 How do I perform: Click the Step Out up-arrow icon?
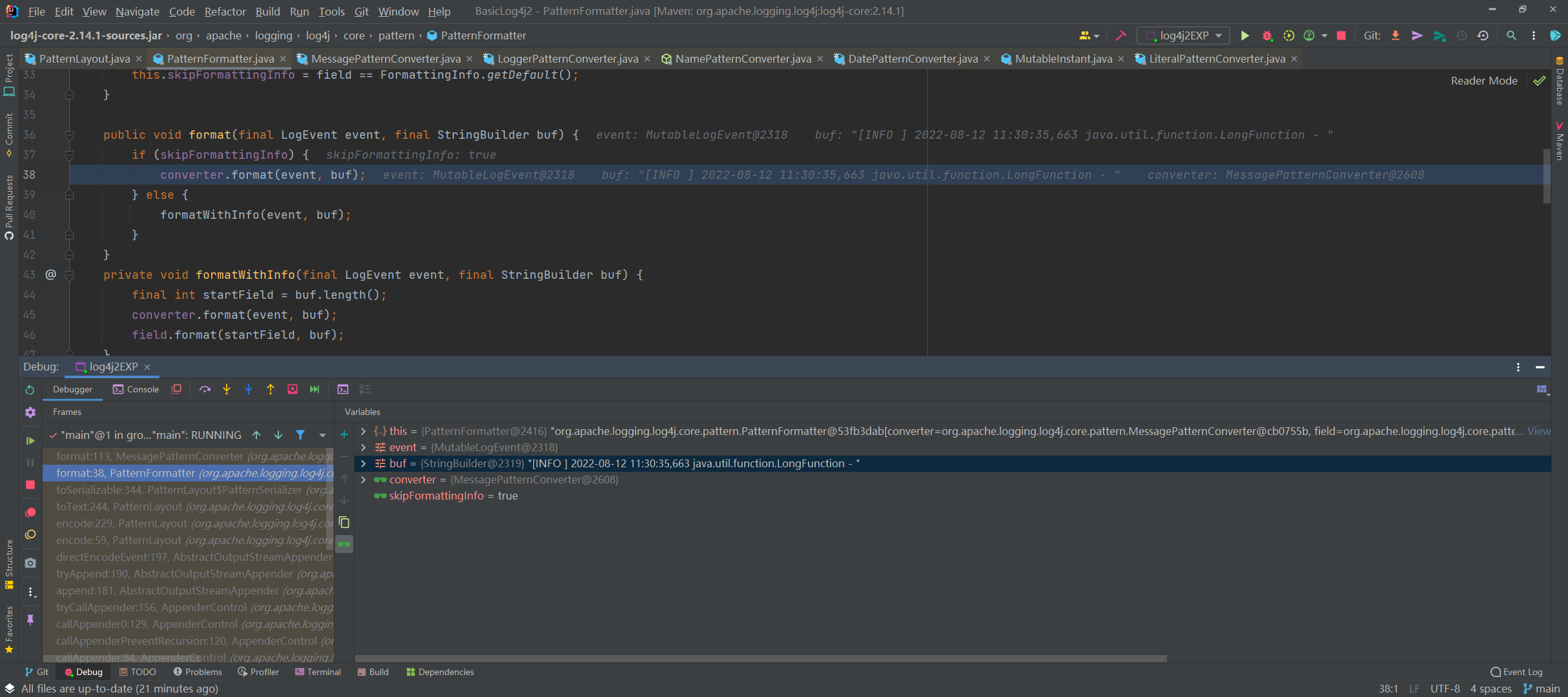pyautogui.click(x=271, y=389)
